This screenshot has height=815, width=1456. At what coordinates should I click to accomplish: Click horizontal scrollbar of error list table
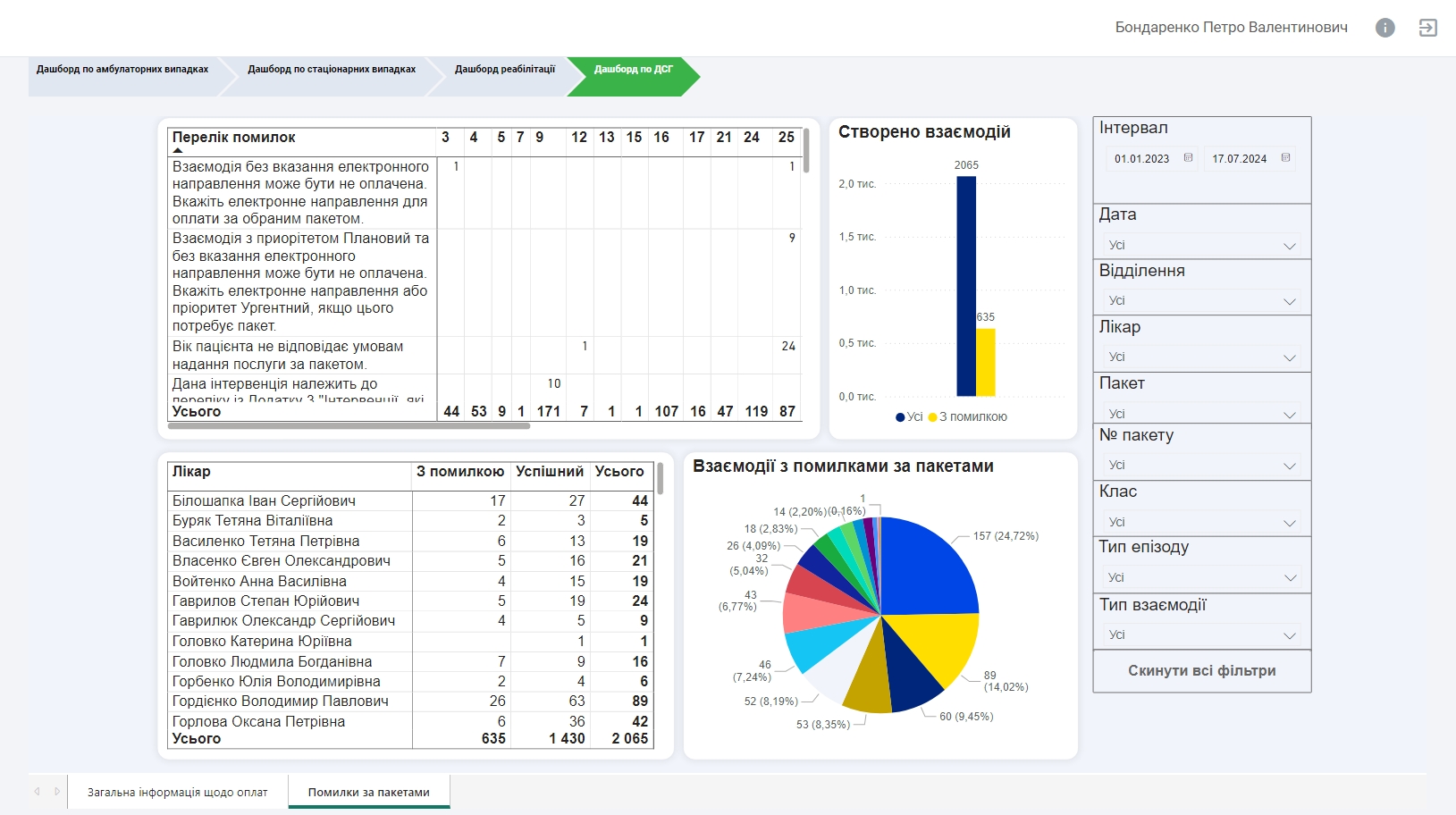click(x=349, y=426)
